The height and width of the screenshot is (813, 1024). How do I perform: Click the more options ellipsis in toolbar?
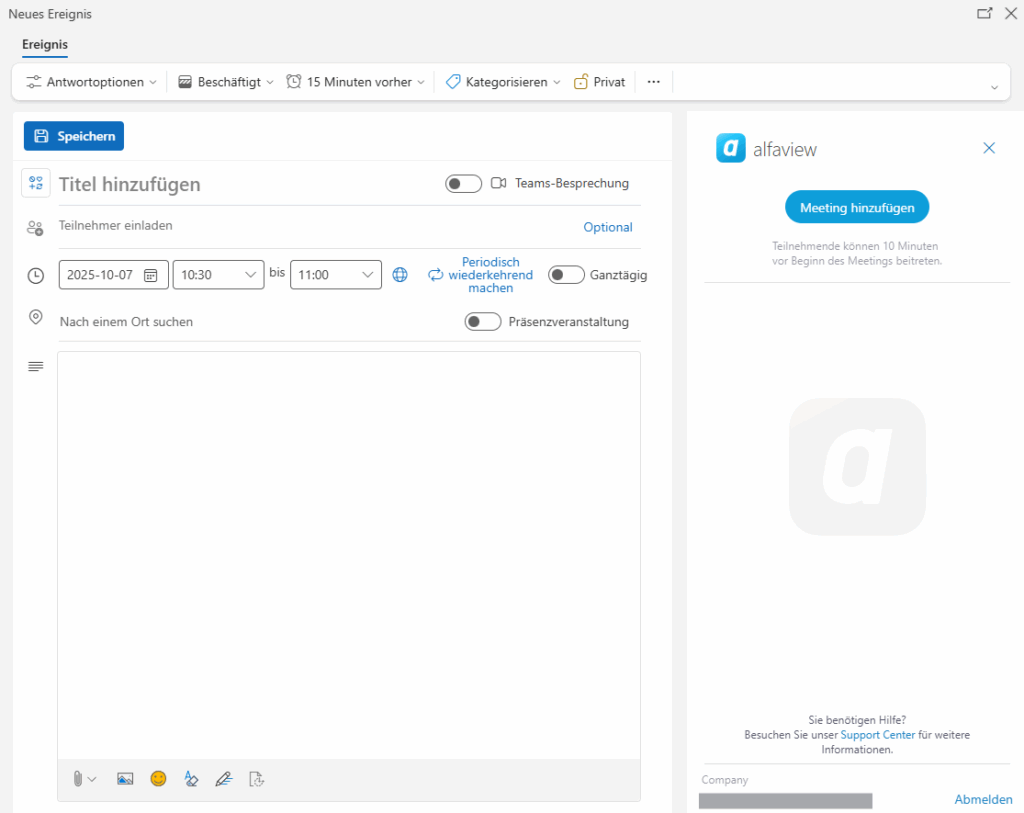pos(654,82)
